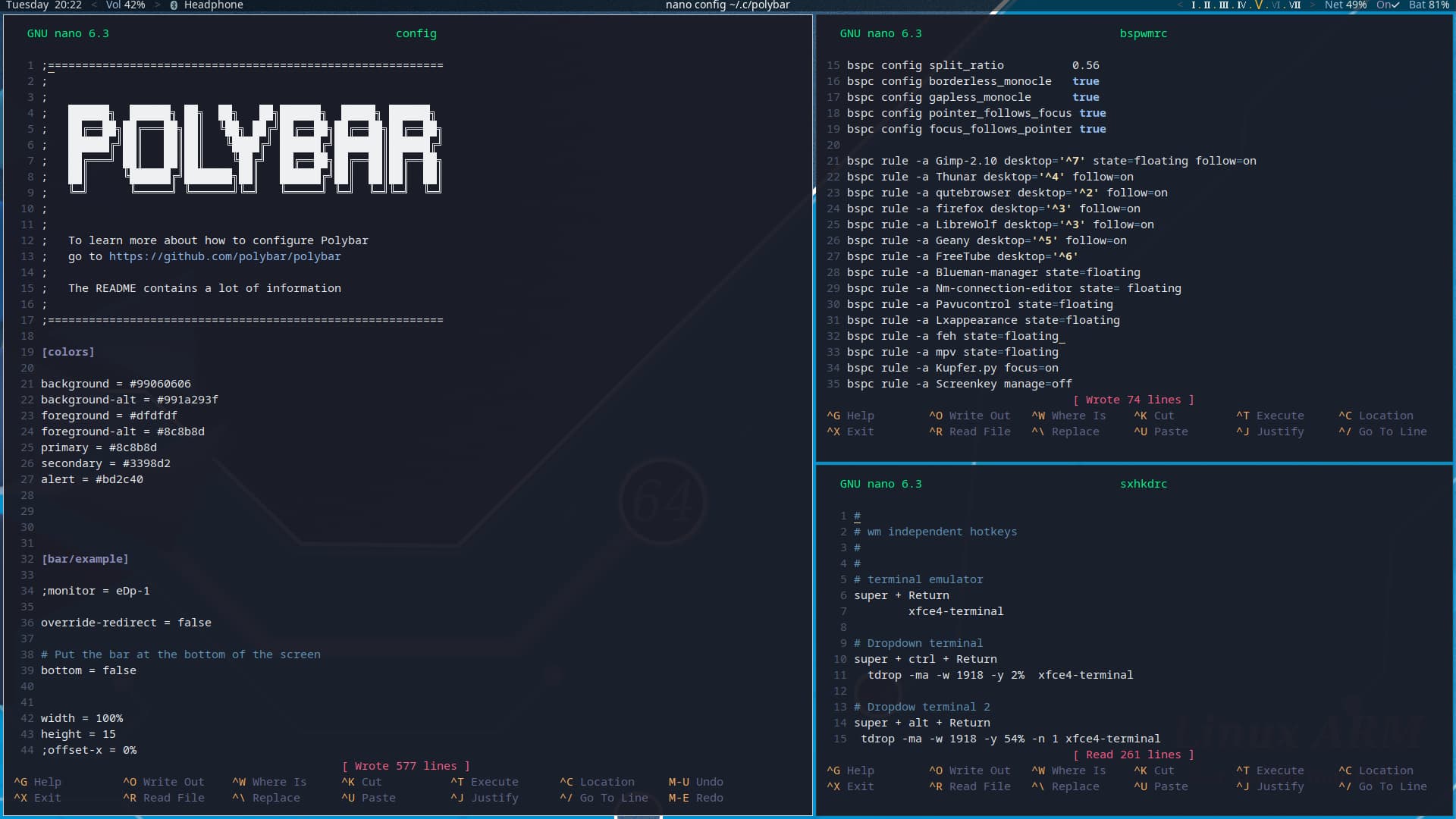Click the background = #99060606 line
Image resolution: width=1456 pixels, height=819 pixels.
pos(116,384)
